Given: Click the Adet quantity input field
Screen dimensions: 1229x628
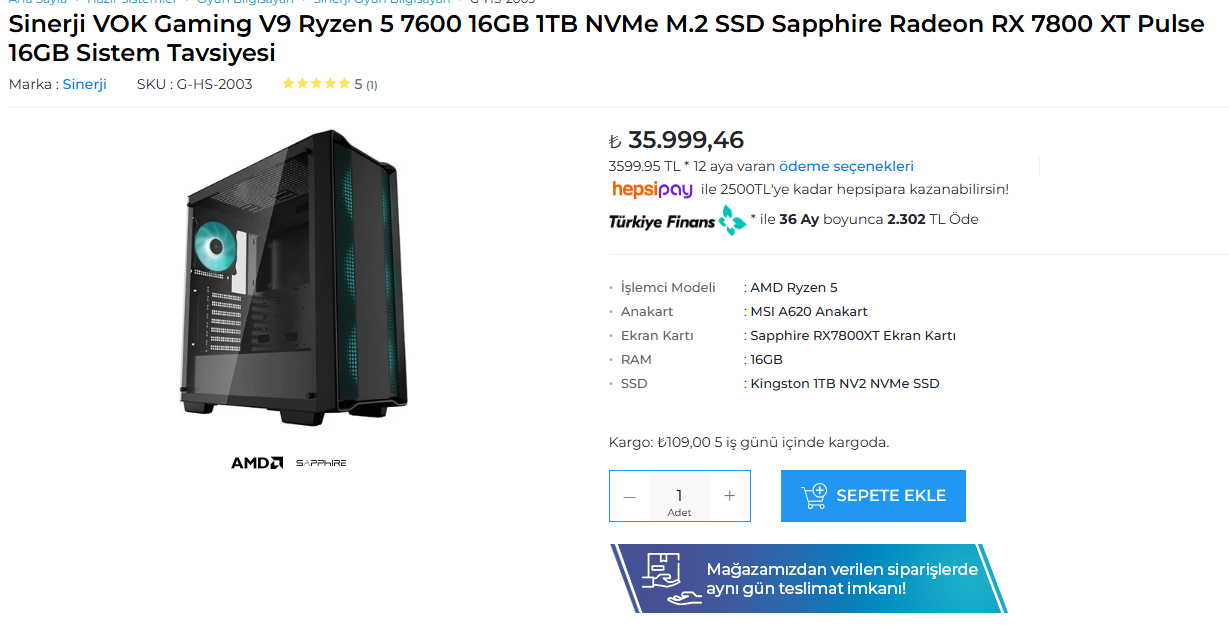Looking at the screenshot, I should click(x=679, y=496).
